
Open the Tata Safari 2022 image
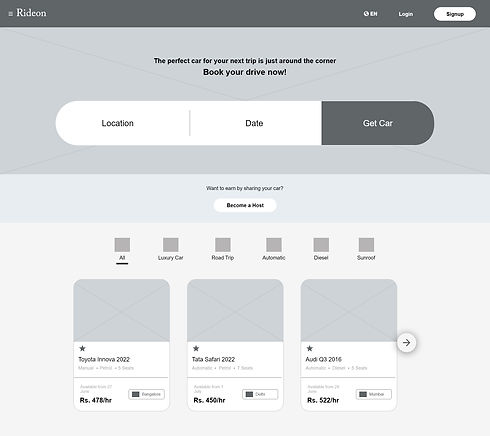(235, 310)
